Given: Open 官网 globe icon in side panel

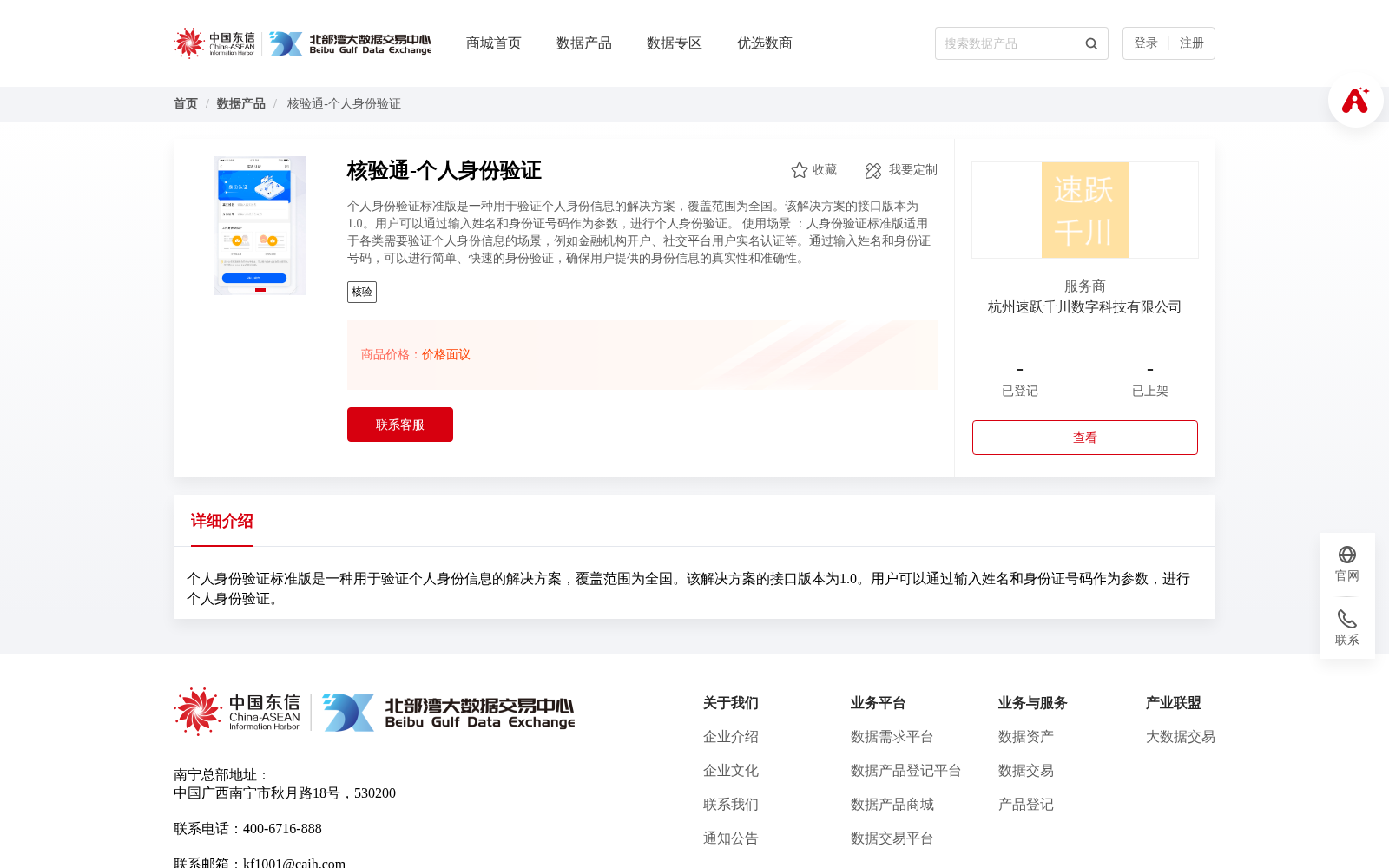Looking at the screenshot, I should click(1347, 555).
